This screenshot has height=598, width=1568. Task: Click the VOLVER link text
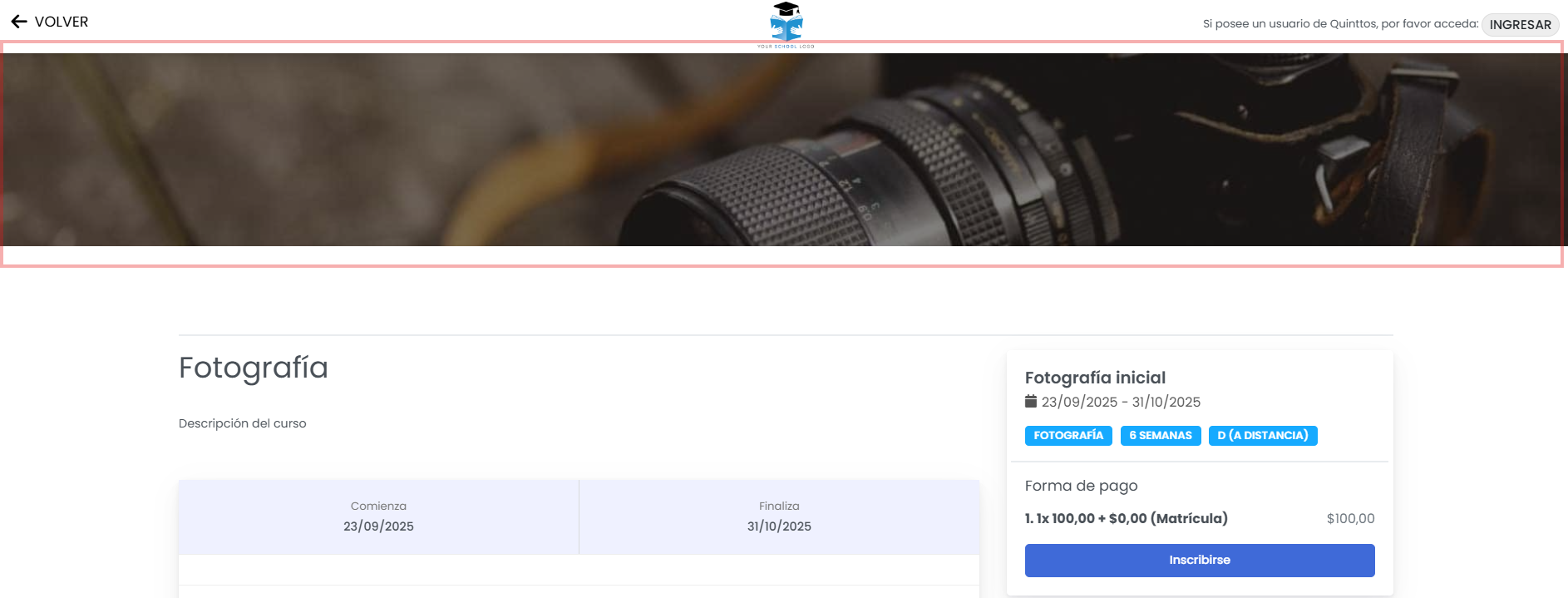click(62, 22)
